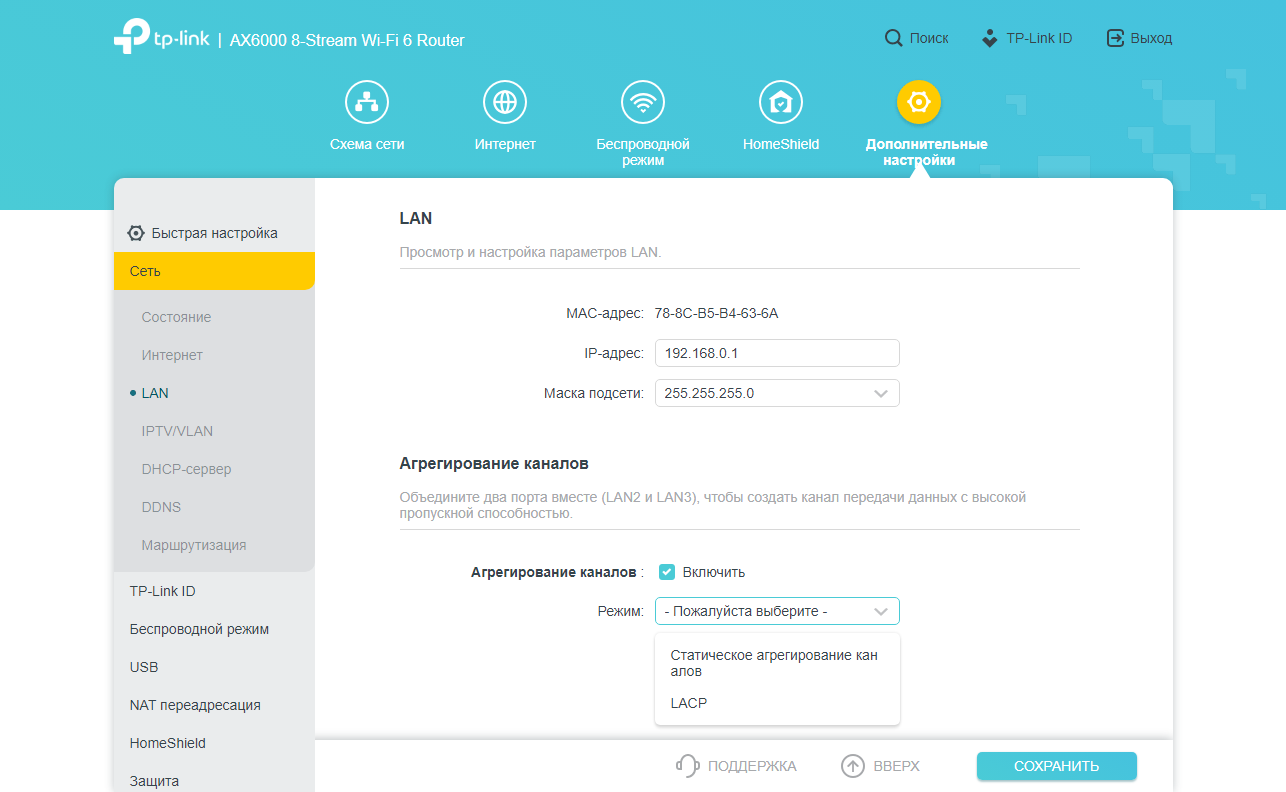
Task: Choose Статическое агрегирование каналов option
Action: coord(777,663)
